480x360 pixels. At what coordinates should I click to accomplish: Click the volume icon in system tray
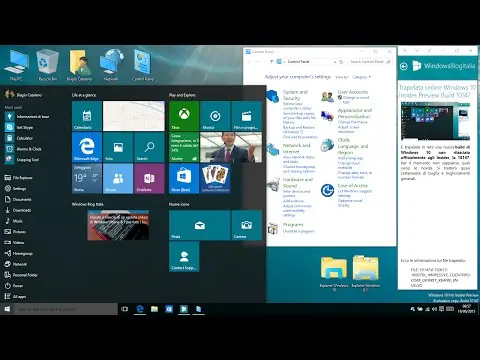click(x=434, y=309)
